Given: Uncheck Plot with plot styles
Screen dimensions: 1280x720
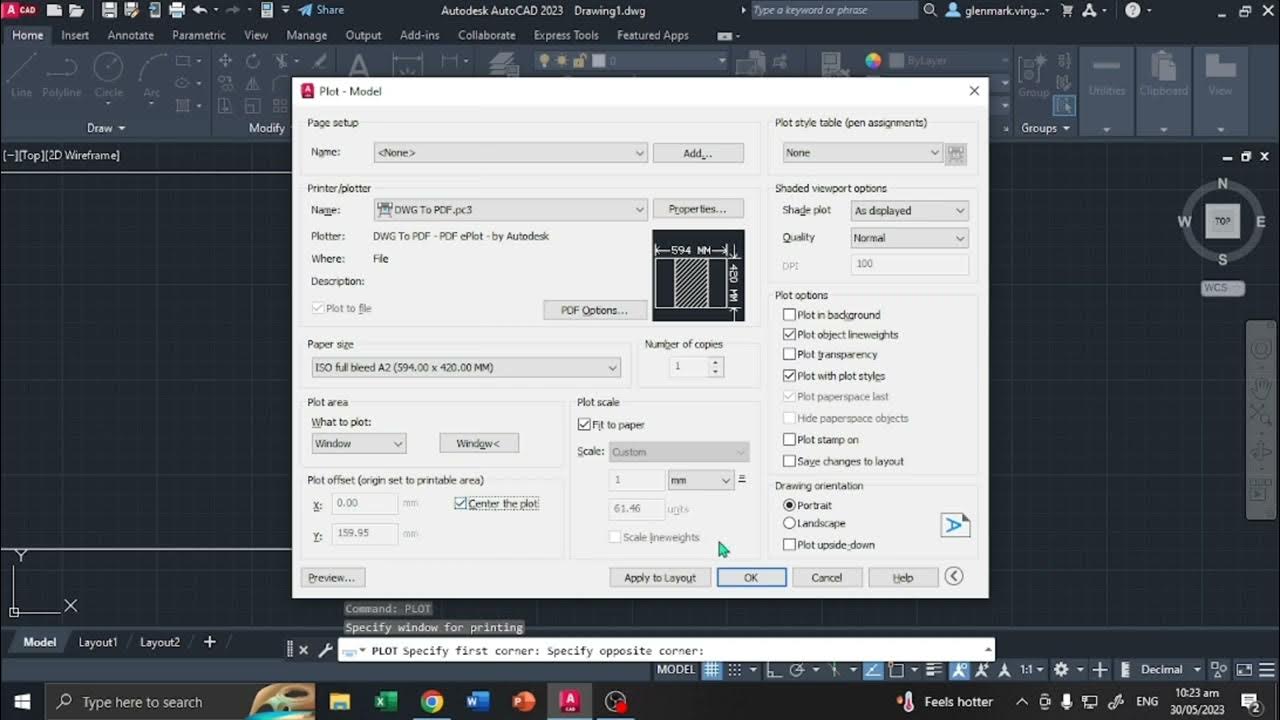Looking at the screenshot, I should [789, 376].
